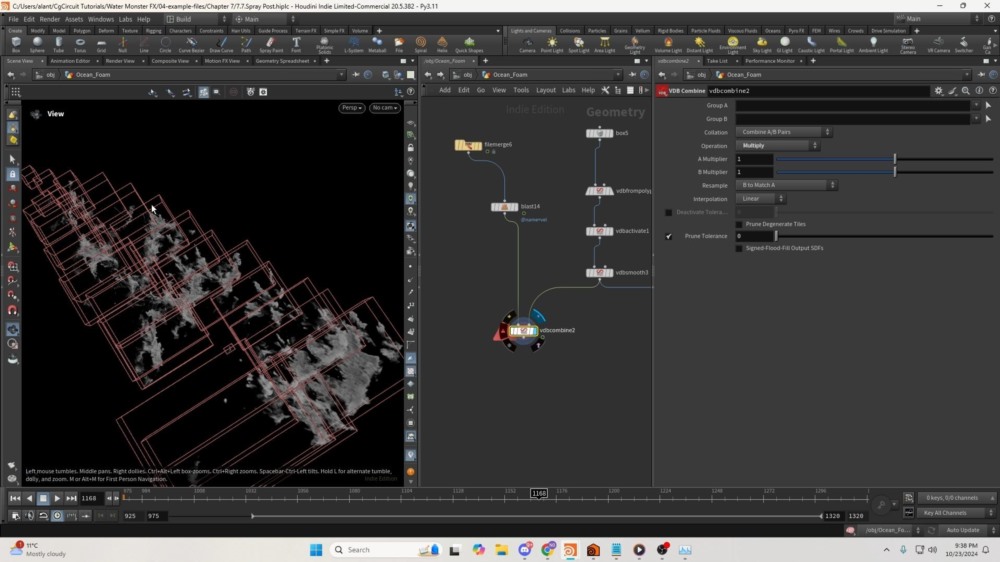This screenshot has width=1000, height=562.
Task: Toggle real-time playback clock icon
Action: (57, 515)
